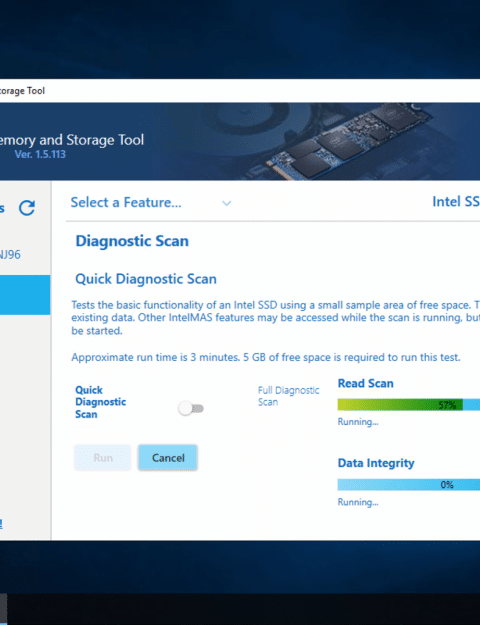This screenshot has height=625, width=480.
Task: Click the Cancel button
Action: (168, 457)
